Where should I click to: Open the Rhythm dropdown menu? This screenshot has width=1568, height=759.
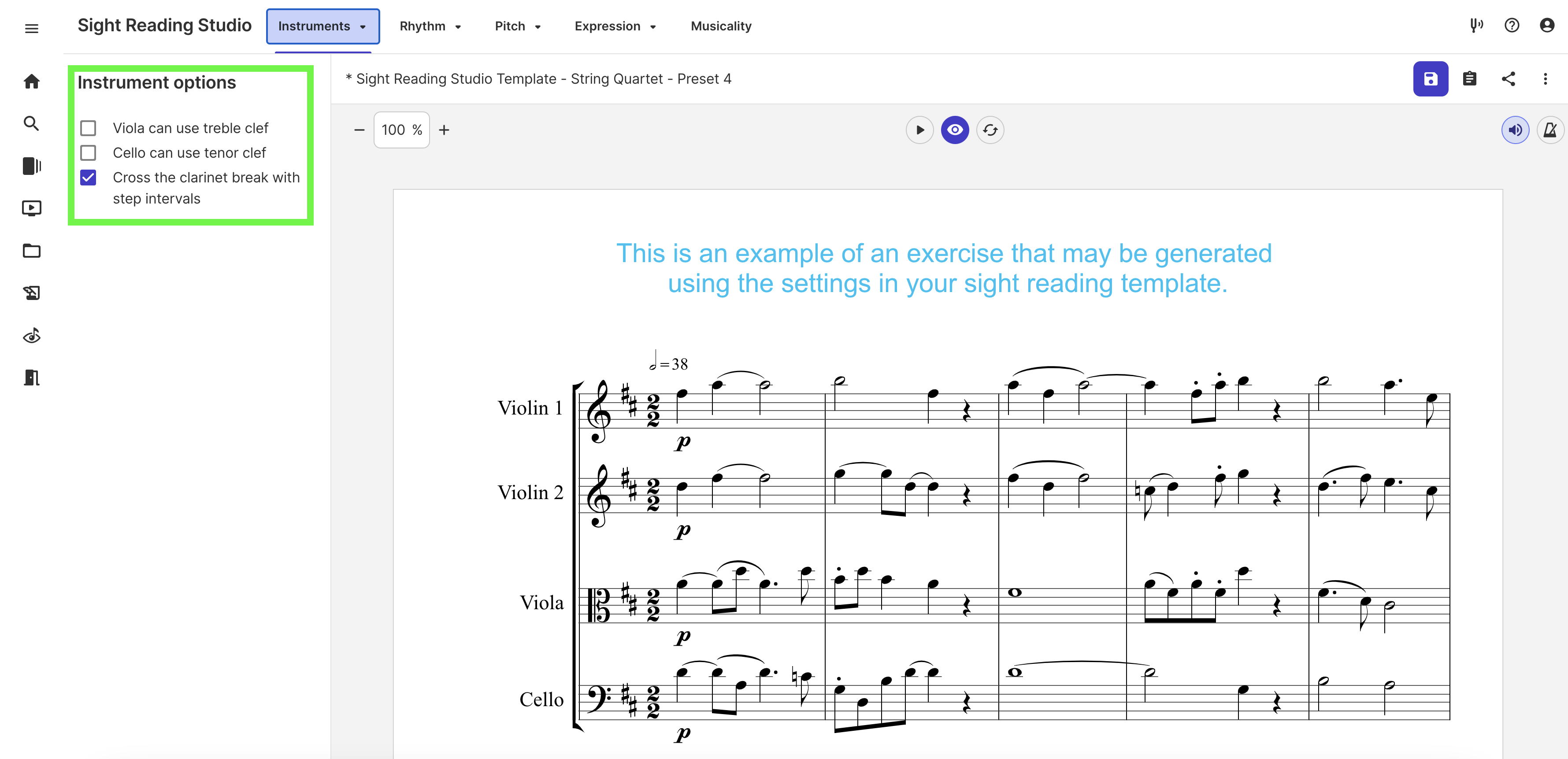click(x=430, y=26)
